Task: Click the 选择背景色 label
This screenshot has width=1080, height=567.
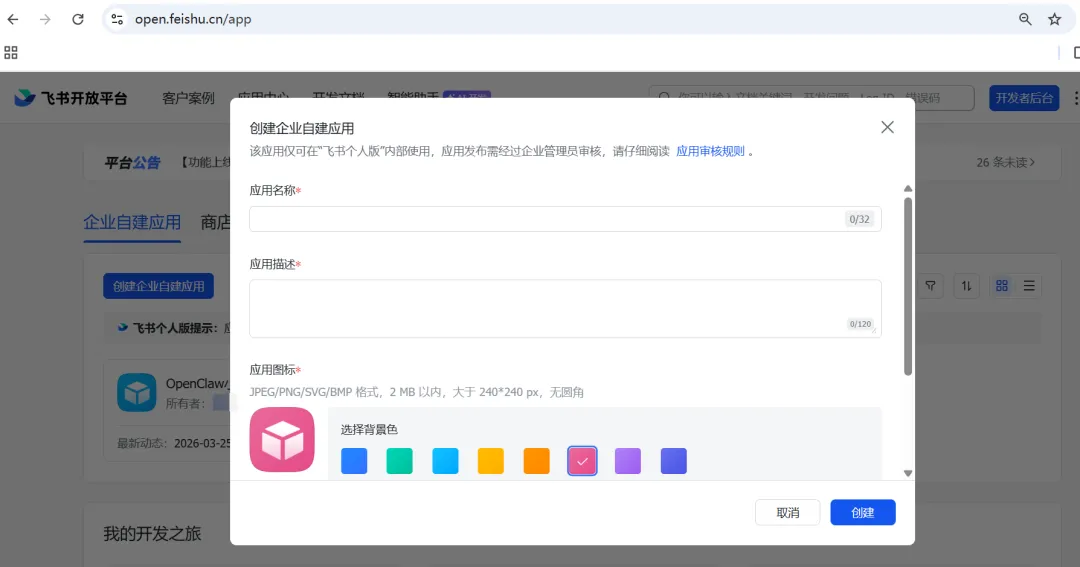Action: [369, 429]
